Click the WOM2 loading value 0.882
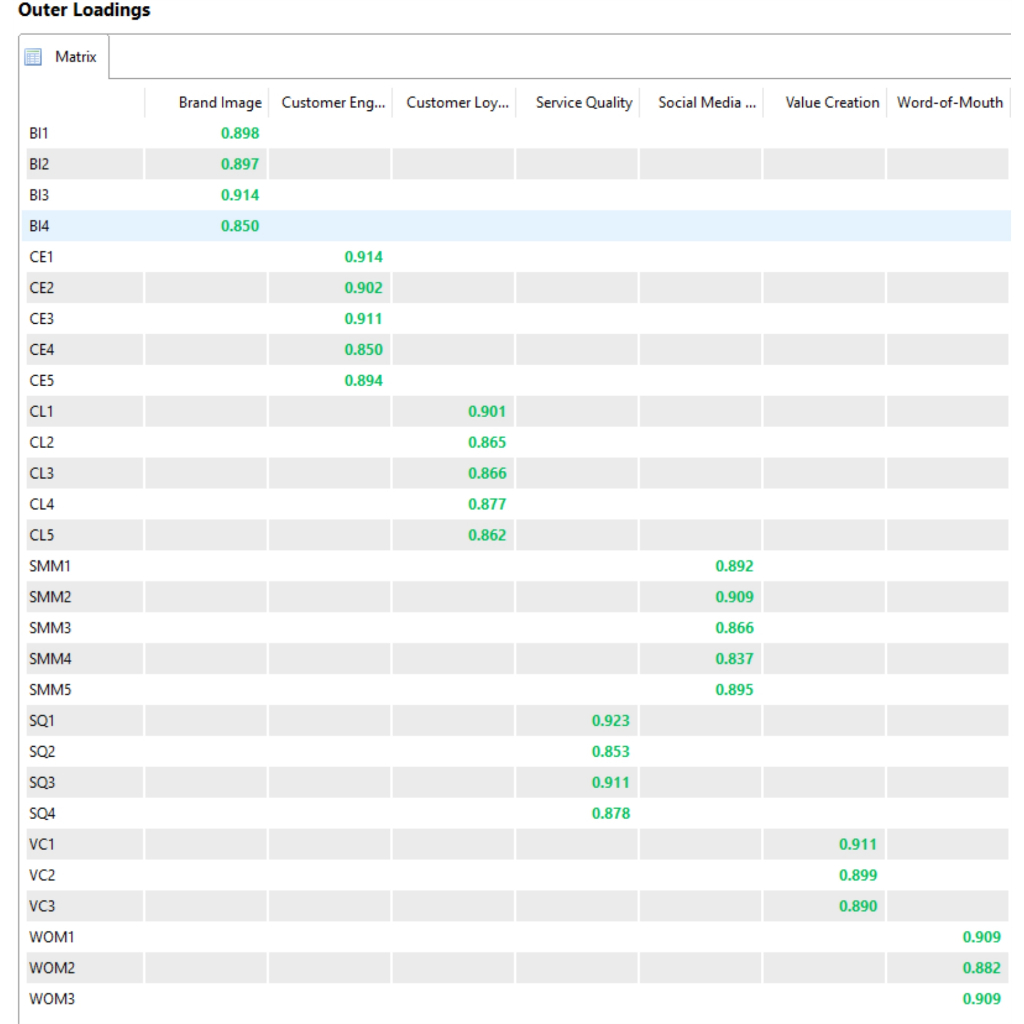 [981, 968]
